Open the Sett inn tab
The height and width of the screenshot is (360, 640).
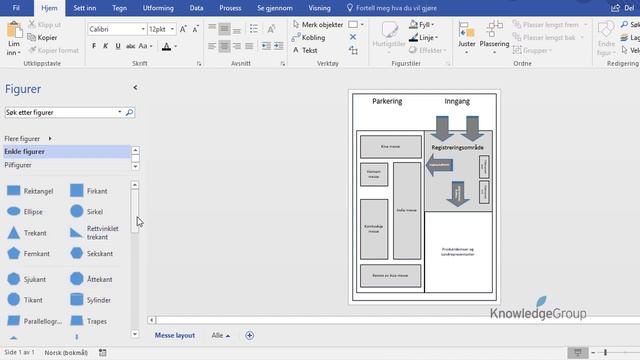point(84,8)
